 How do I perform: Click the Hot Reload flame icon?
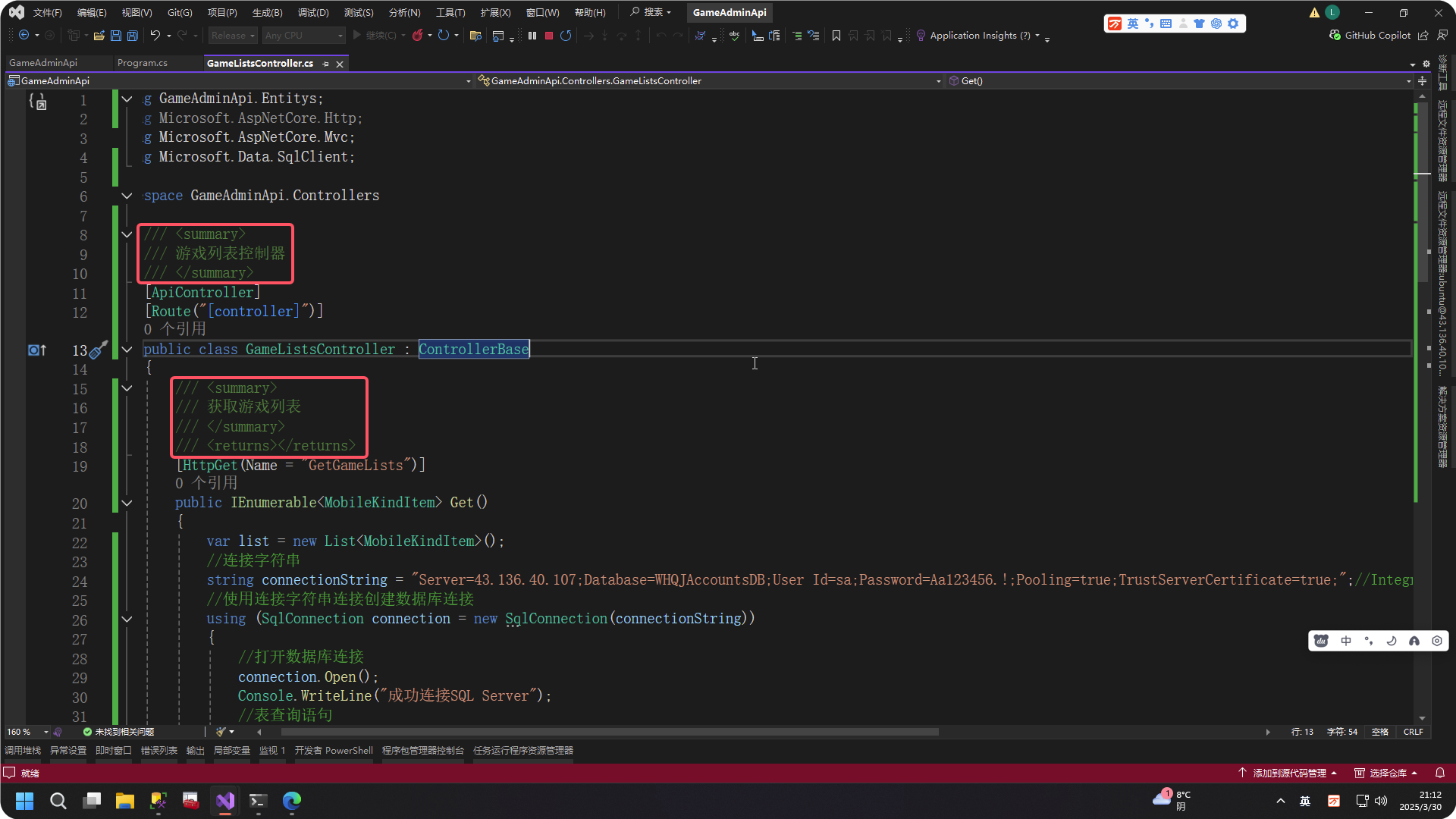(x=417, y=36)
